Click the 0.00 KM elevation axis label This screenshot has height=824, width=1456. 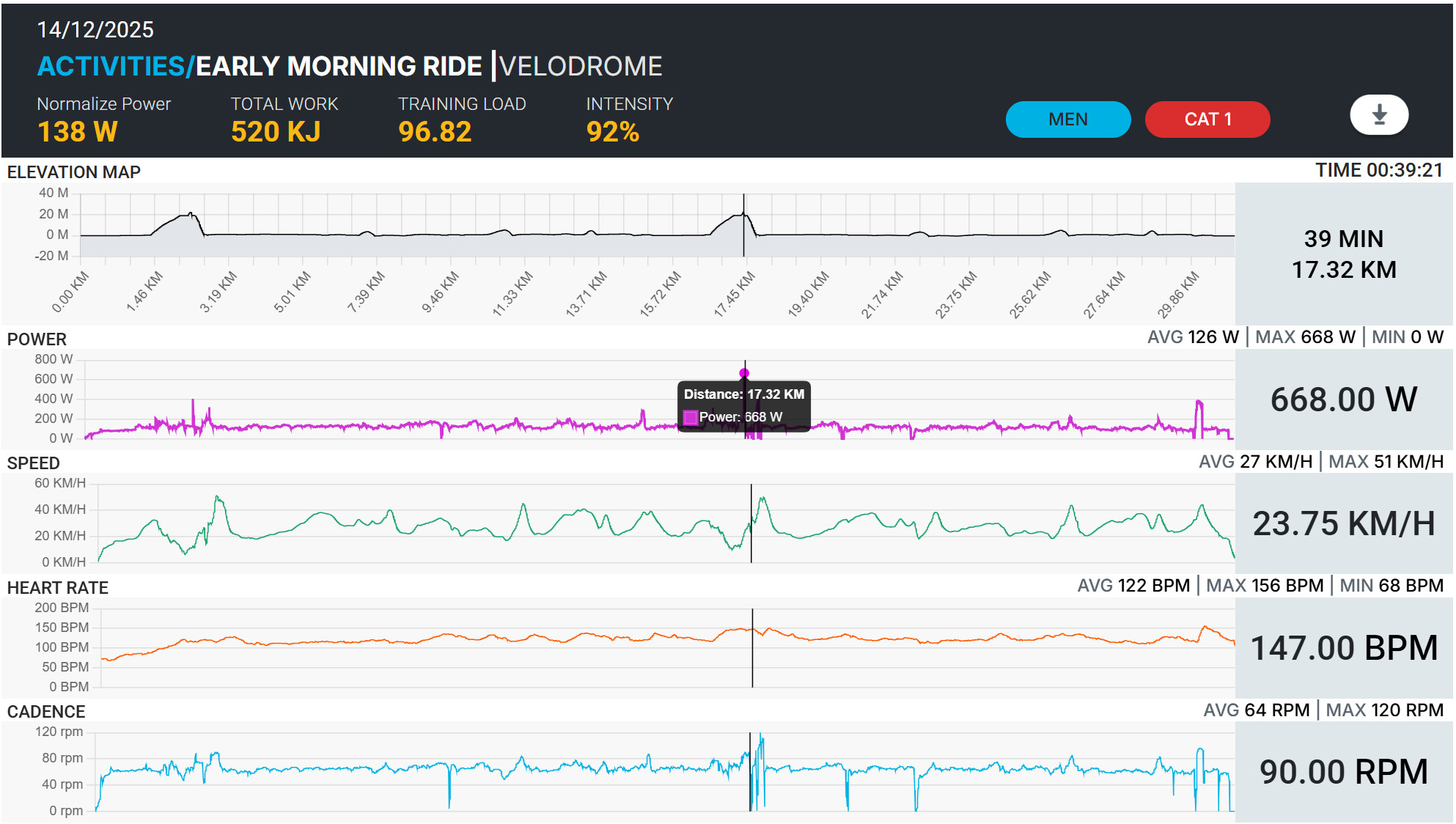(70, 292)
